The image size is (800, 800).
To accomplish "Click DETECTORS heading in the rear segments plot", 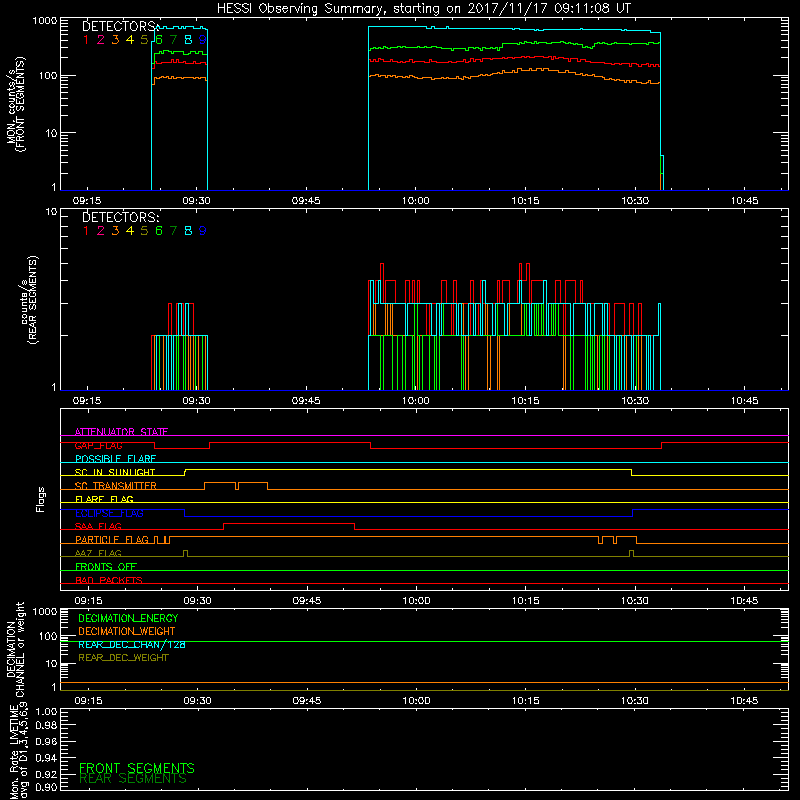I will click(x=120, y=217).
